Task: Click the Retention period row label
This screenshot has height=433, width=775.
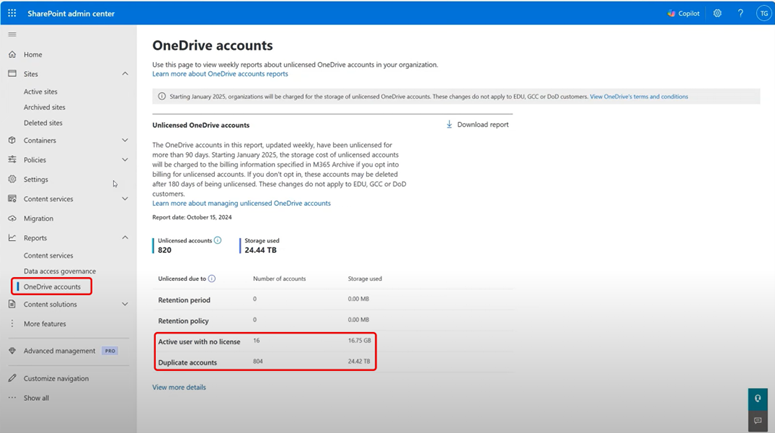Action: pos(184,300)
